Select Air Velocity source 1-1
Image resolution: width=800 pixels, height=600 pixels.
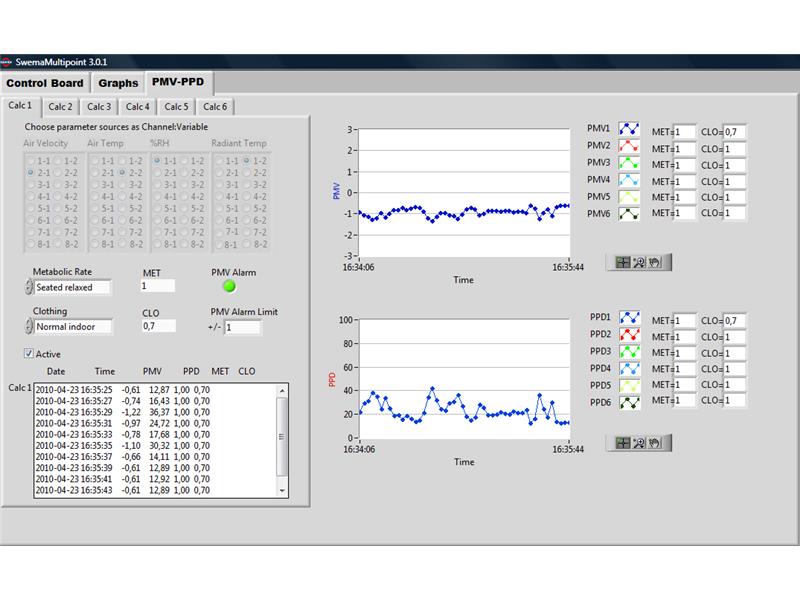pos(31,161)
